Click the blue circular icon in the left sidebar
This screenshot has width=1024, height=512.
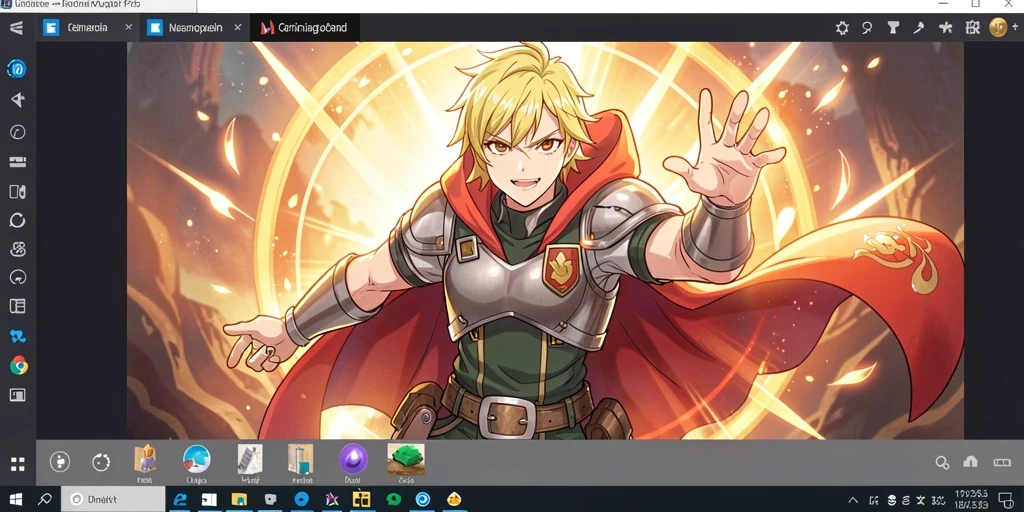(17, 68)
